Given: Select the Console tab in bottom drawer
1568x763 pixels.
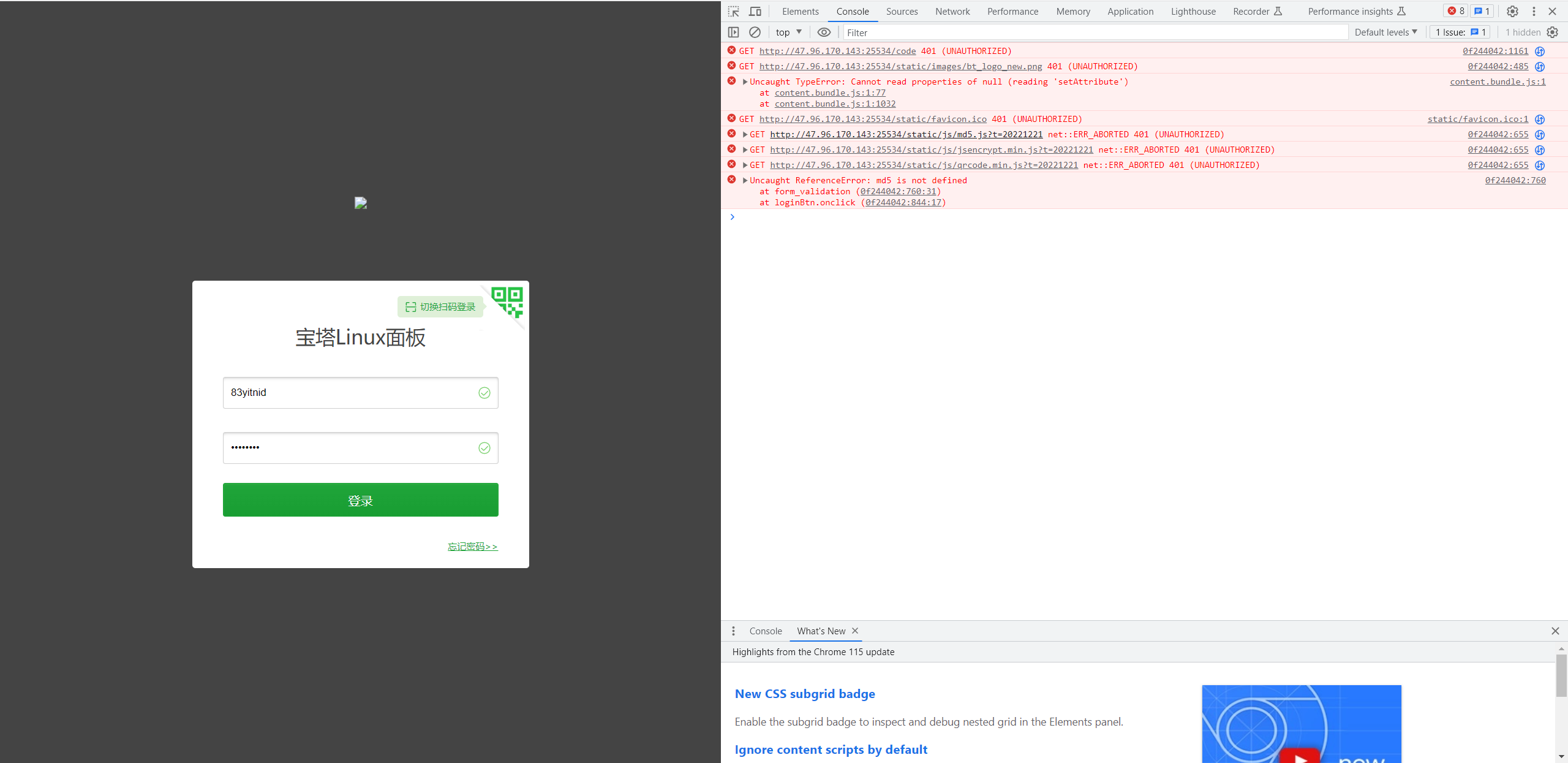Looking at the screenshot, I should [766, 631].
